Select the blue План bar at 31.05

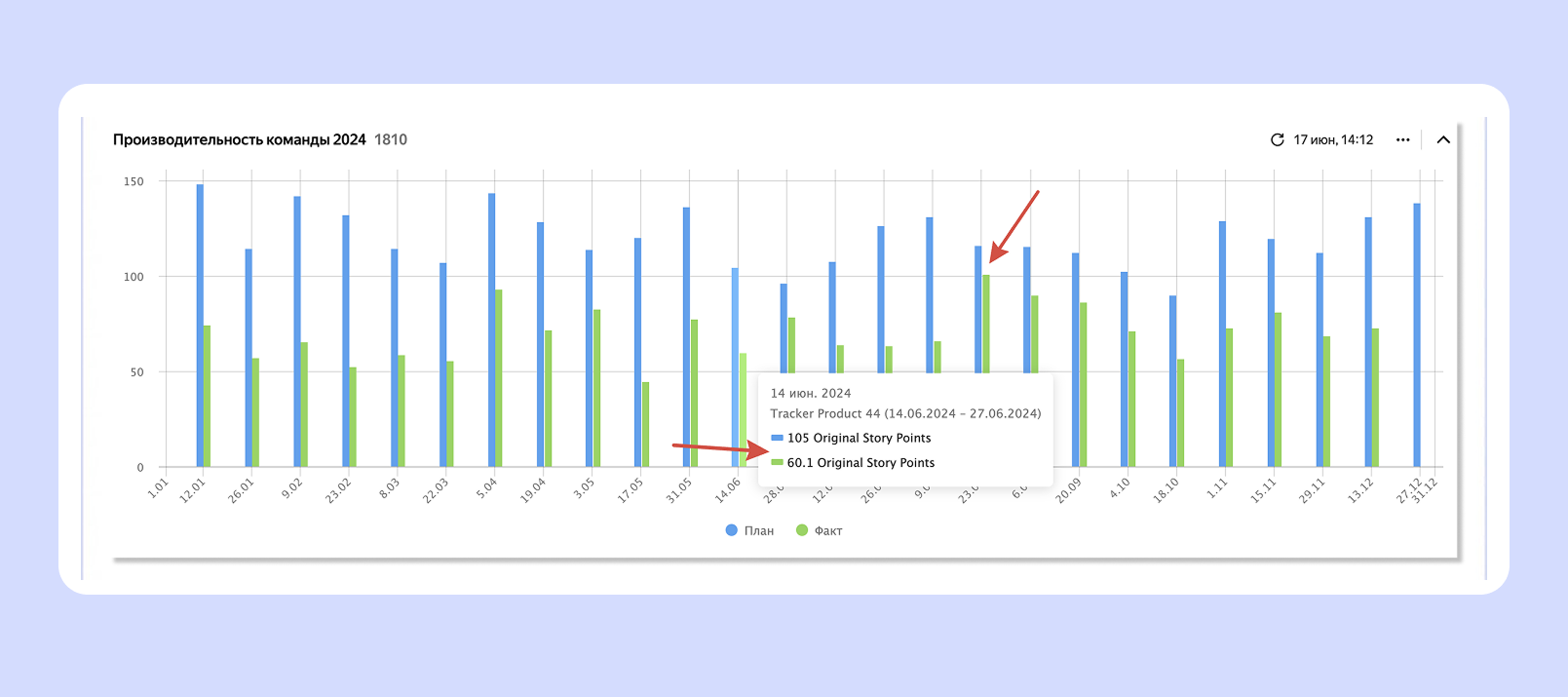click(686, 336)
